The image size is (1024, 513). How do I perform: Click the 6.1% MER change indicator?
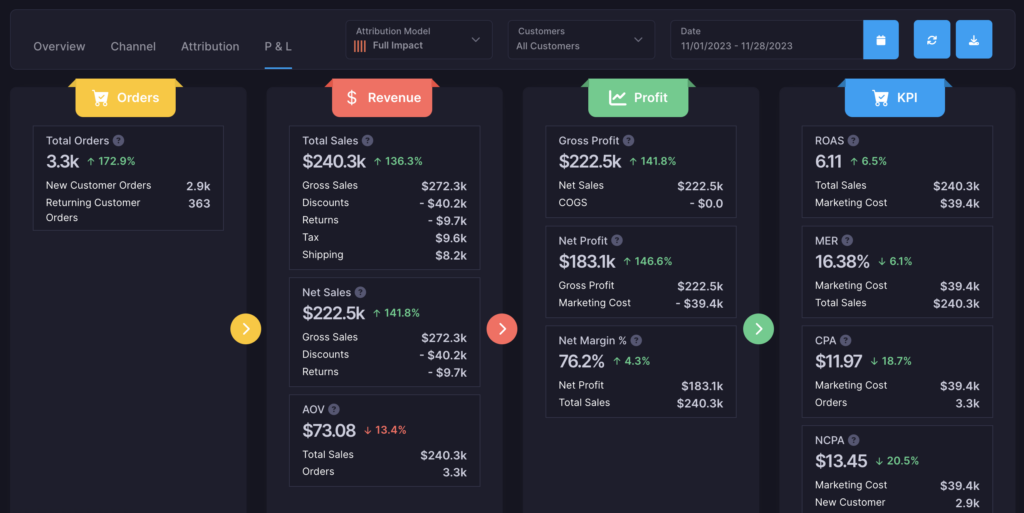point(895,261)
